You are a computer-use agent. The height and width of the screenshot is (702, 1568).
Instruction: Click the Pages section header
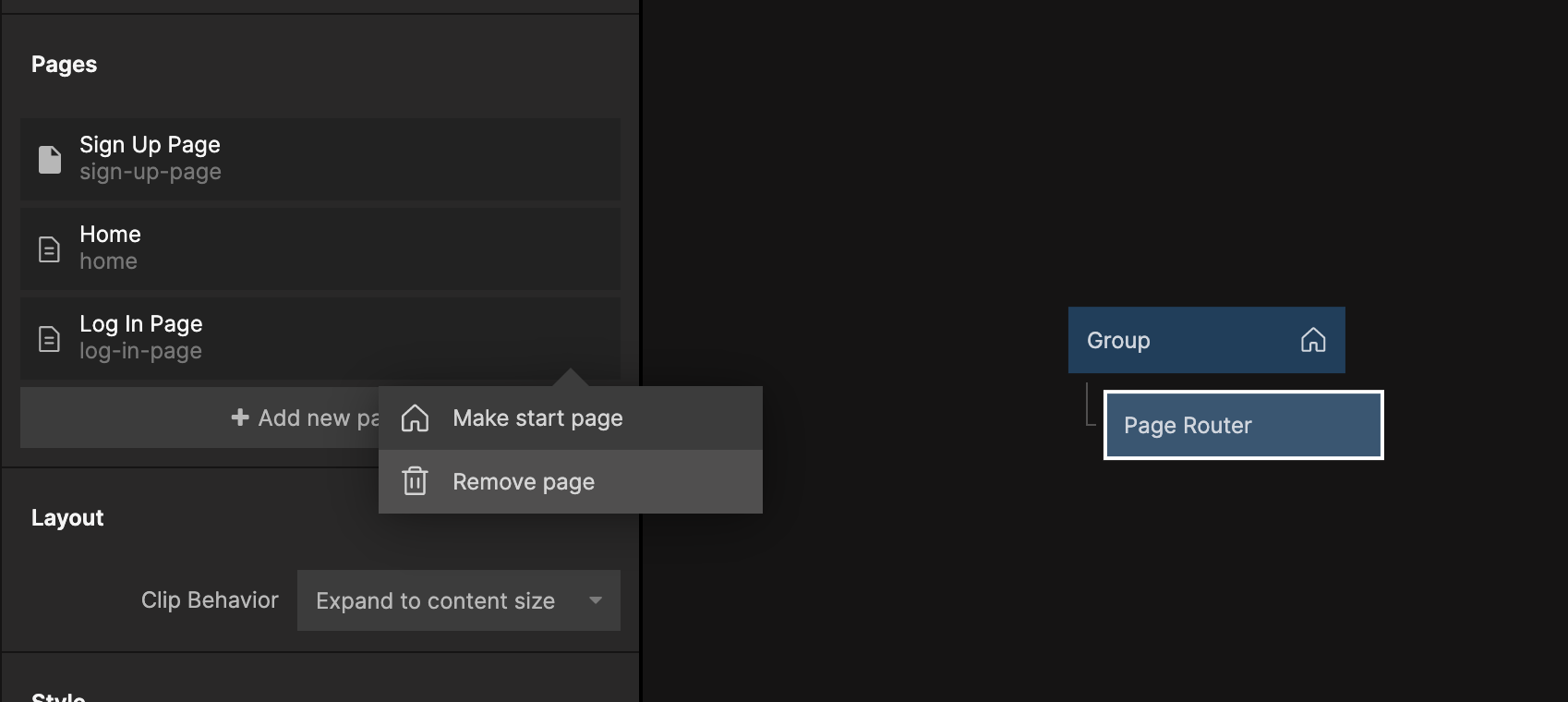click(x=64, y=65)
